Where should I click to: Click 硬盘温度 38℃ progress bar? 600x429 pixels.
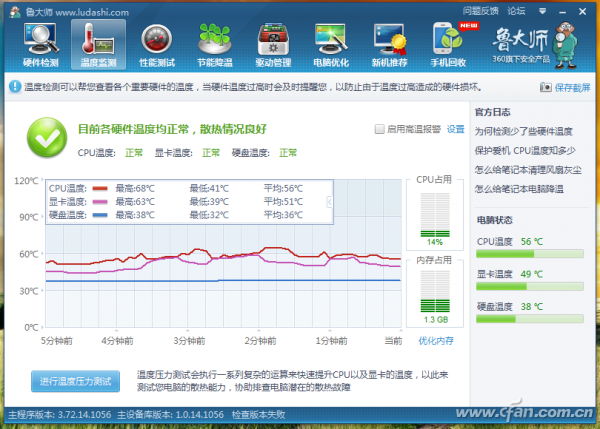pos(530,319)
